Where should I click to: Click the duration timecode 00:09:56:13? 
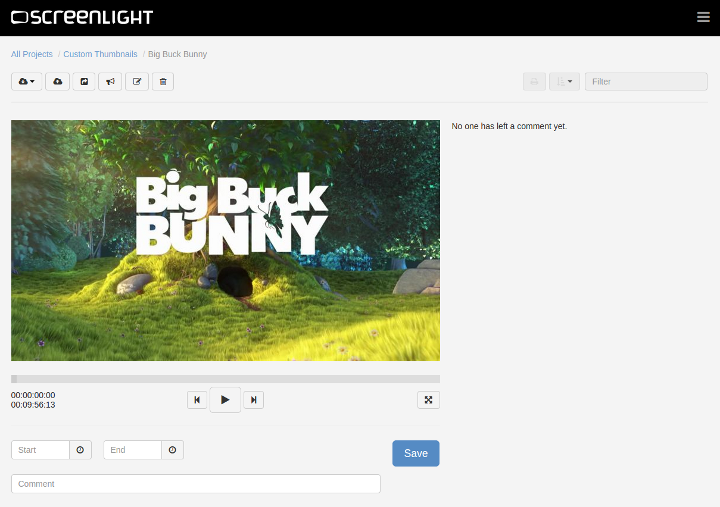click(33, 405)
